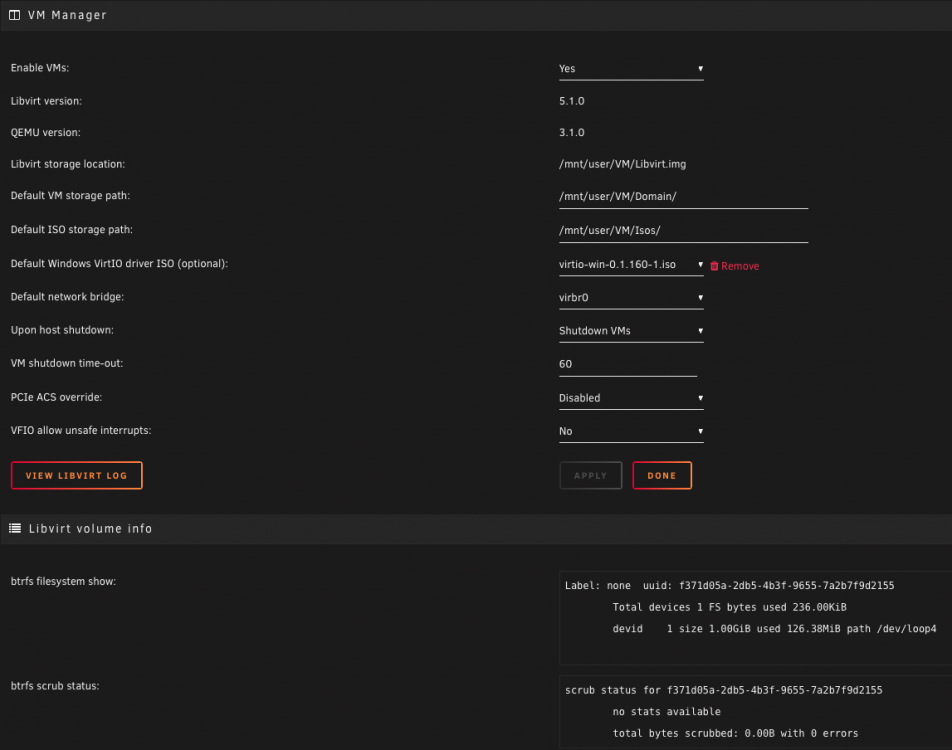This screenshot has width=952, height=750.
Task: Open the Default network bridge dropdown
Action: [631, 298]
